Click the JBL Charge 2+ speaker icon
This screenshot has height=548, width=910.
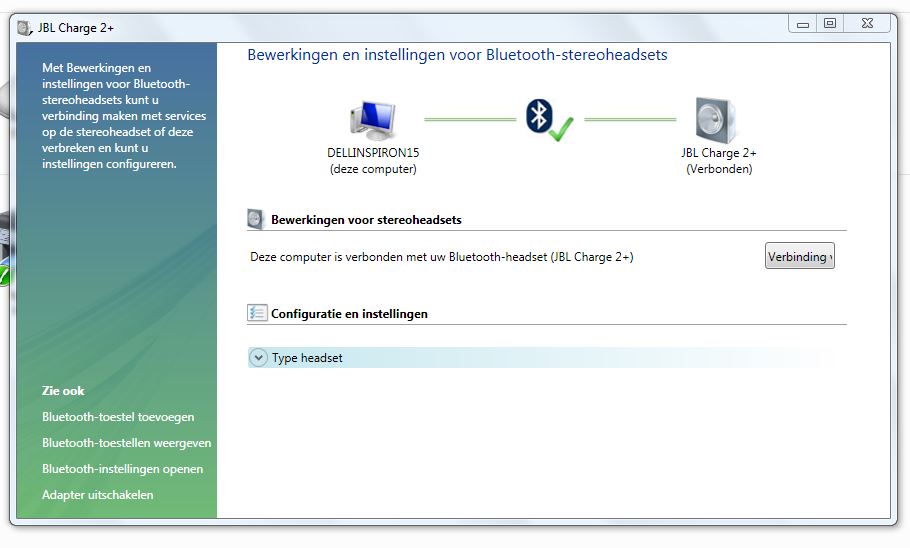click(x=715, y=120)
